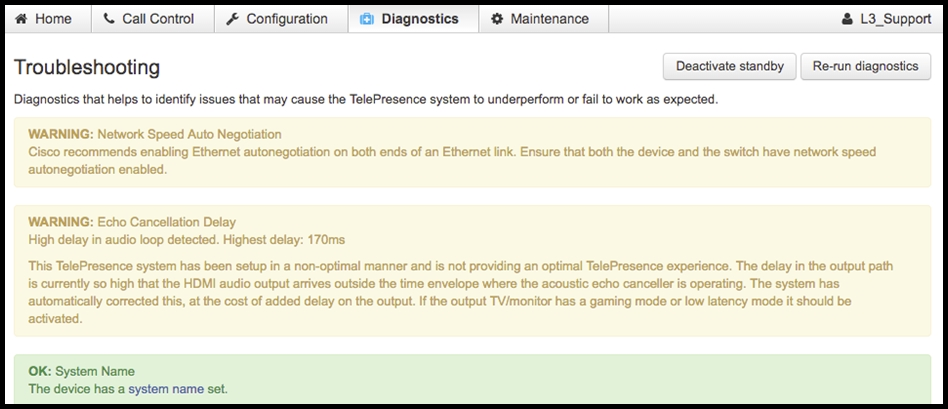The image size is (948, 409).
Task: Click the Deactivate standby button
Action: [x=730, y=67]
